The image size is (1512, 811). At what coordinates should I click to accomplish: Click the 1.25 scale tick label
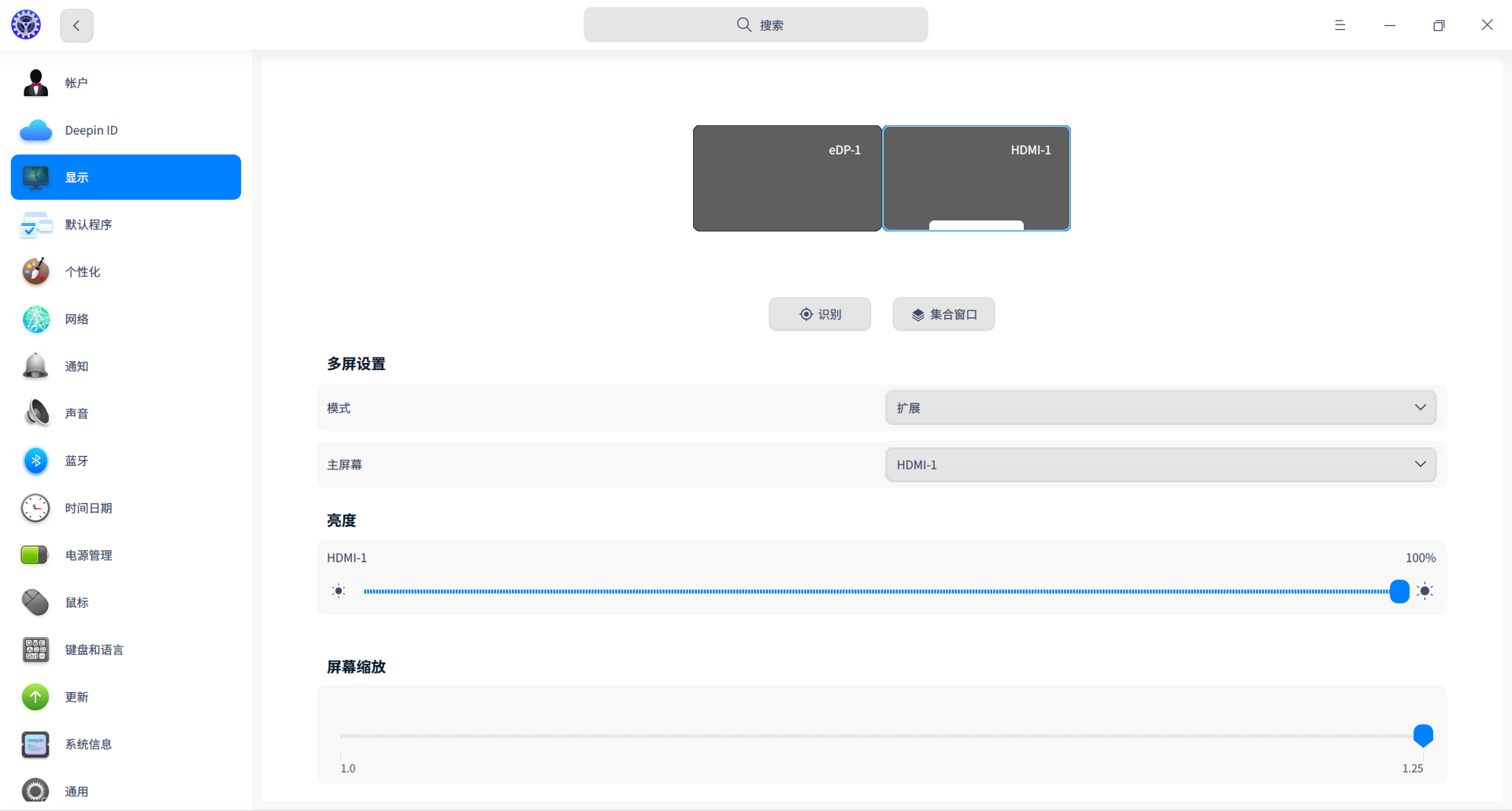1413,768
